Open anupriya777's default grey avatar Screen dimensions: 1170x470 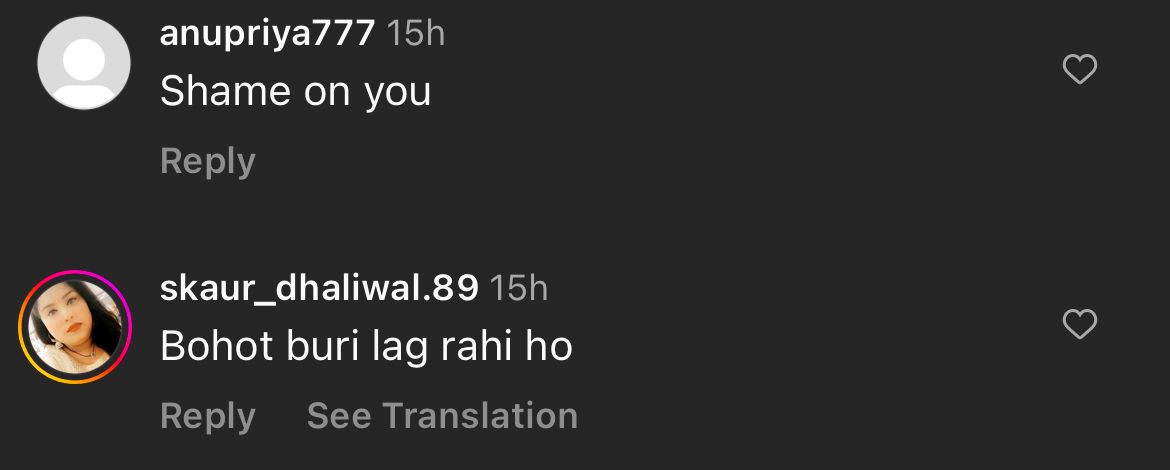click(x=84, y=63)
